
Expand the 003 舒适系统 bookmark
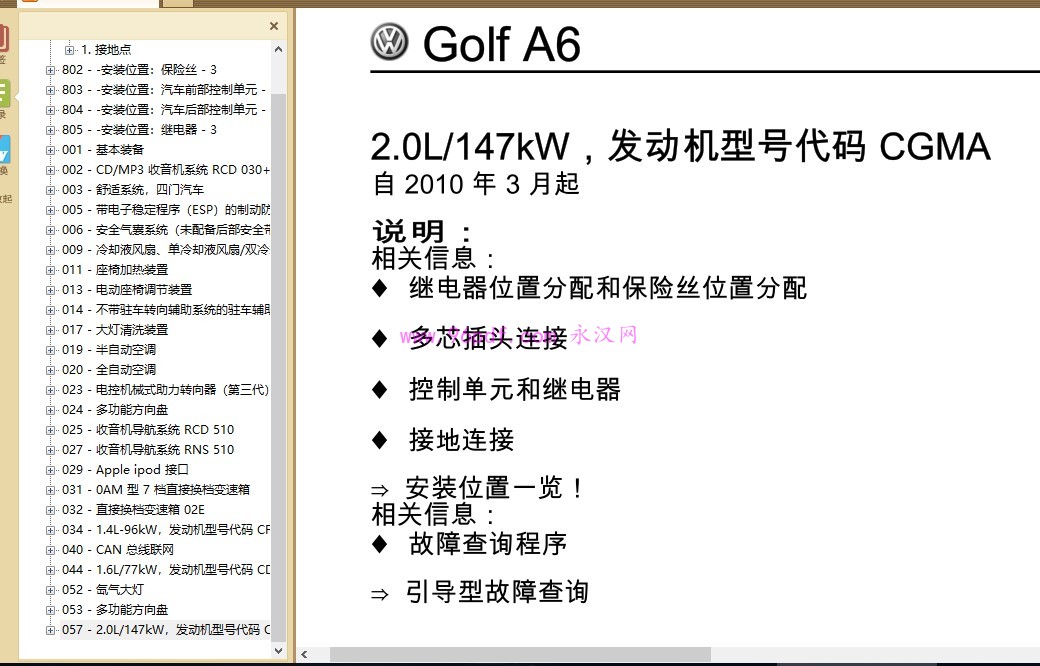click(50, 190)
